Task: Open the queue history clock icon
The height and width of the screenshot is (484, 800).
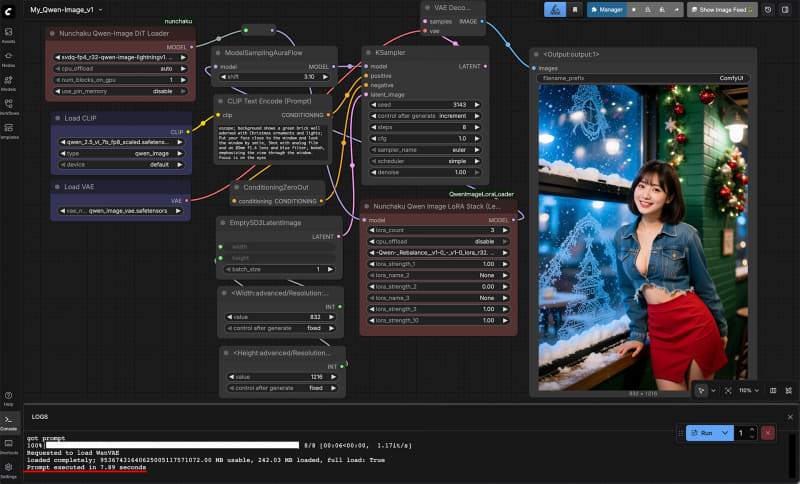Action: point(768,10)
